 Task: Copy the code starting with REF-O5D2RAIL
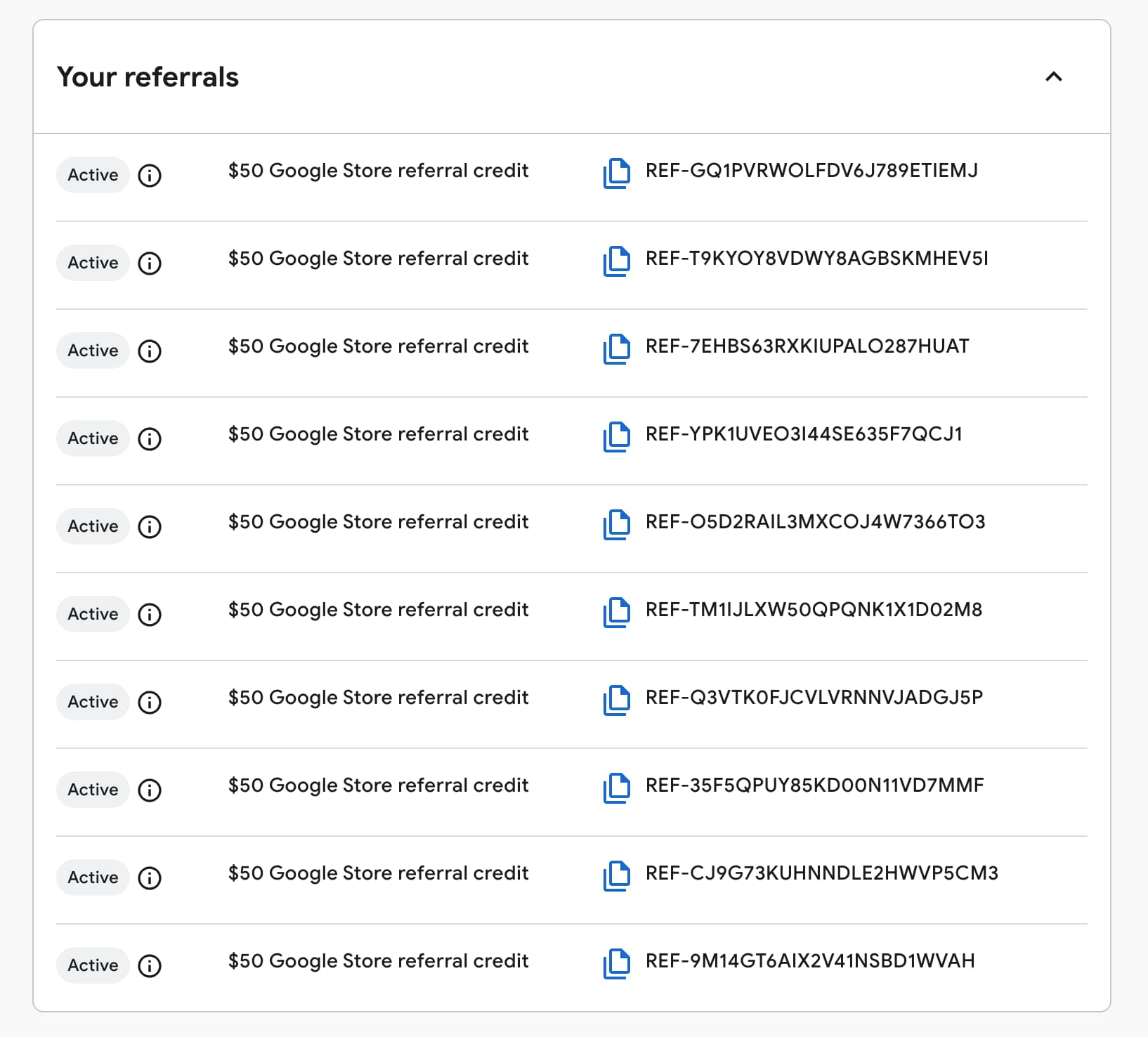pyautogui.click(x=616, y=525)
